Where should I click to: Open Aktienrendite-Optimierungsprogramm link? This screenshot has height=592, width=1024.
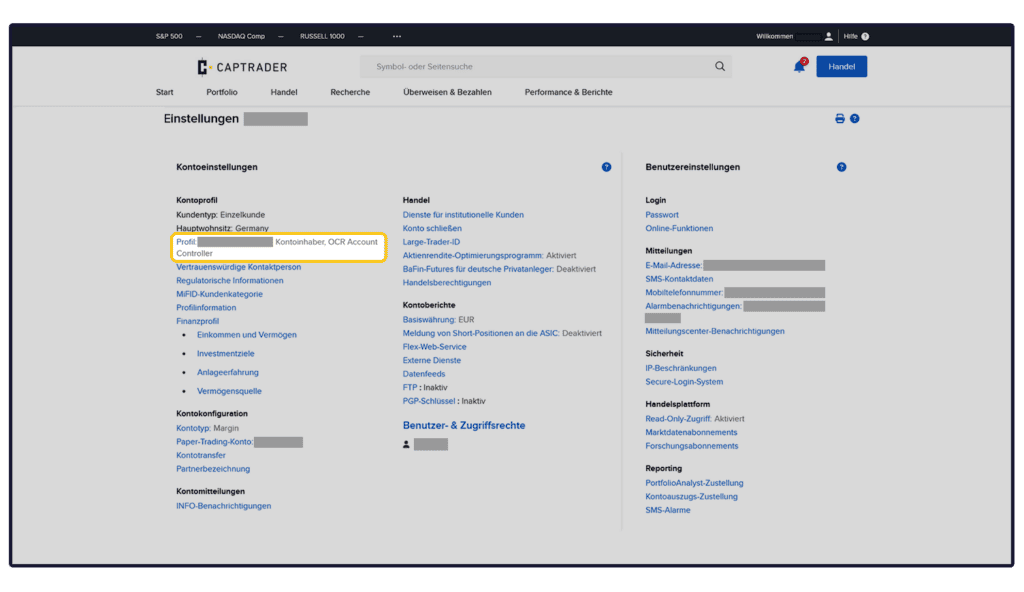coord(473,255)
